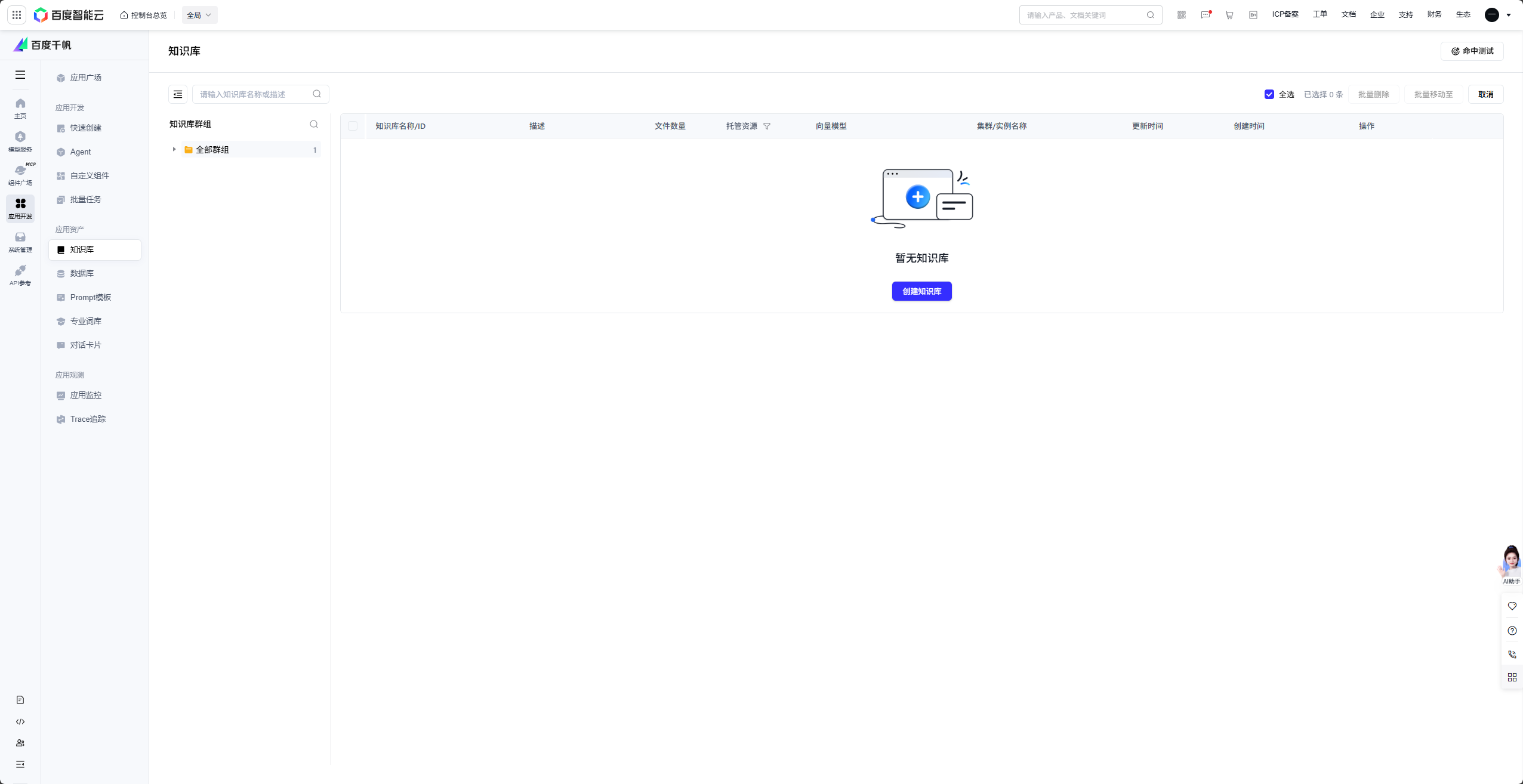Open the user avatar account dropdown
Screen dimensions: 1523x784
(1497, 15)
